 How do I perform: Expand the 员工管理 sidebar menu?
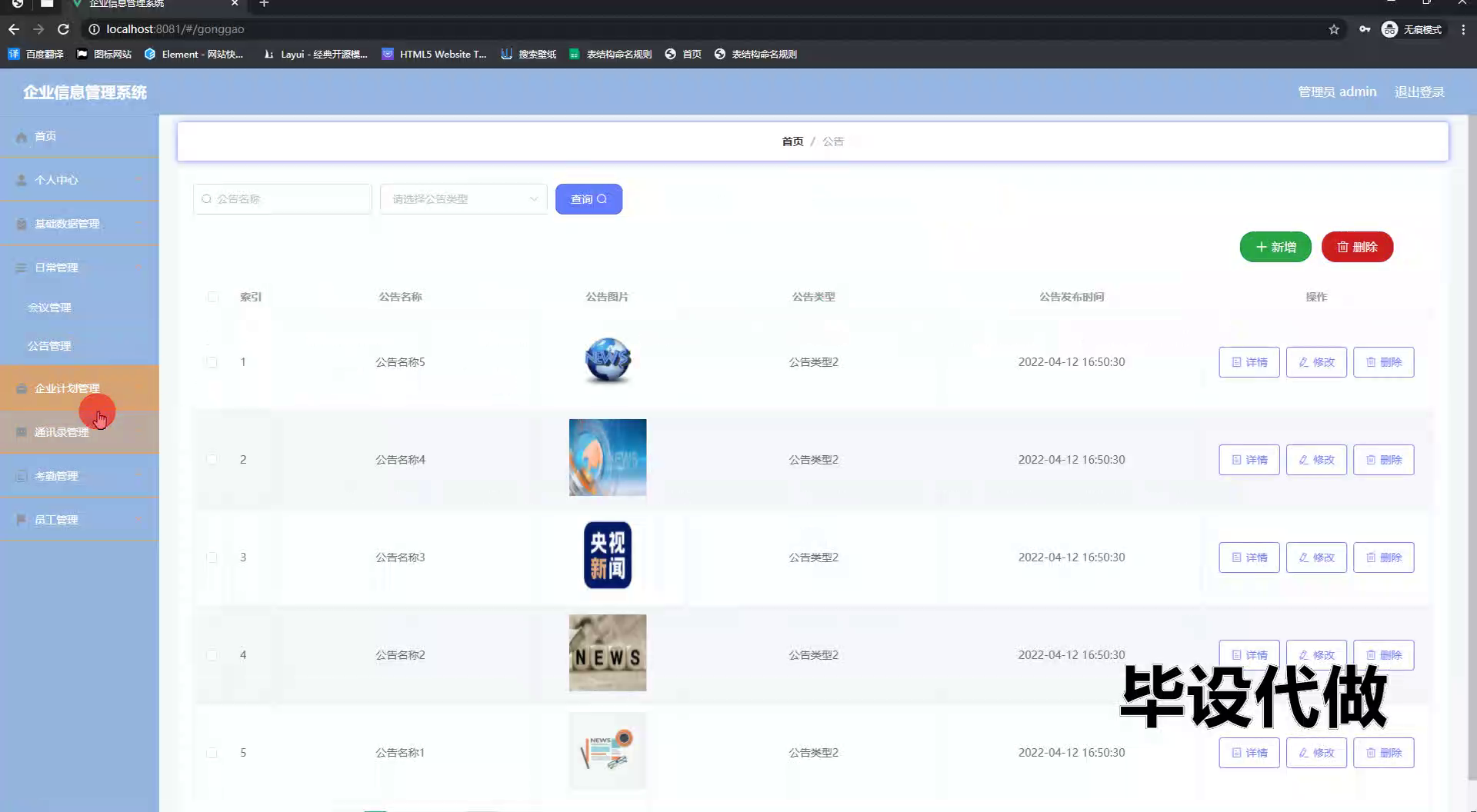pos(79,520)
